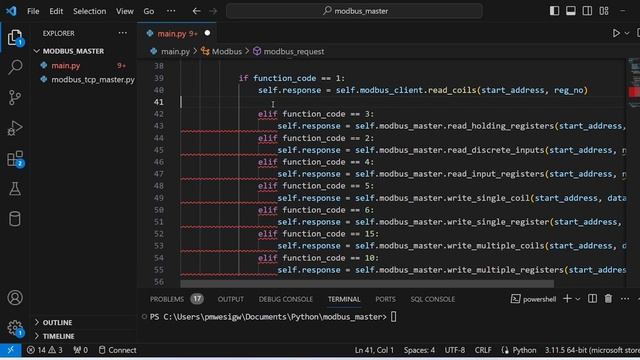This screenshot has height=360, width=640.
Task: Switch to the TERMINAL panel tab
Action: pyautogui.click(x=344, y=299)
